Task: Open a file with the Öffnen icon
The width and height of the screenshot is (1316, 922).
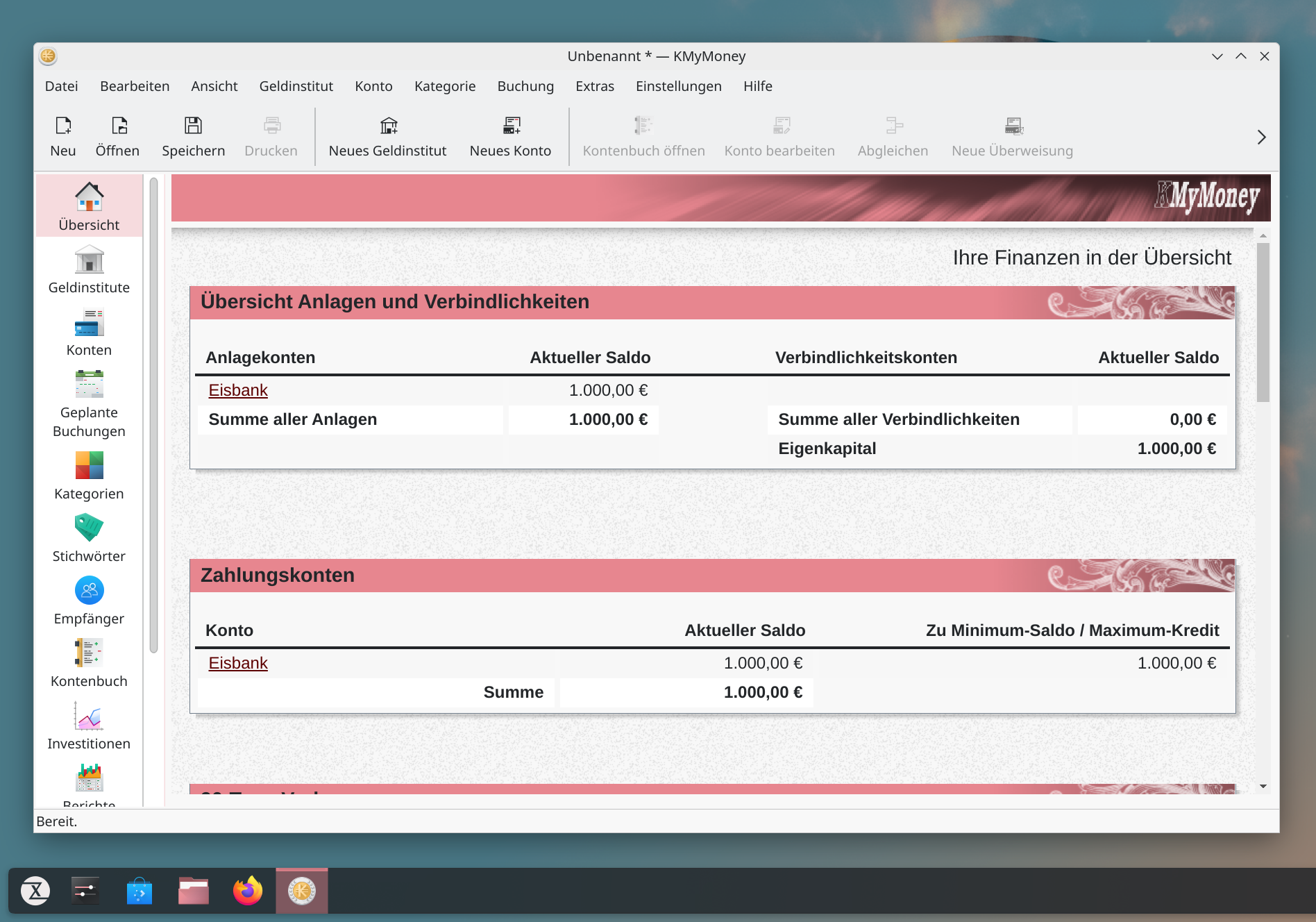Action: point(118,137)
